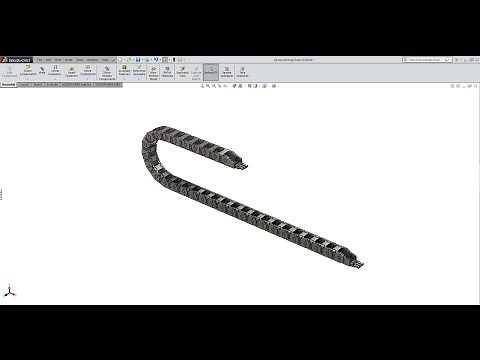This screenshot has width=480, height=360.
Task: Open the Insert menu
Action: coord(68,60)
